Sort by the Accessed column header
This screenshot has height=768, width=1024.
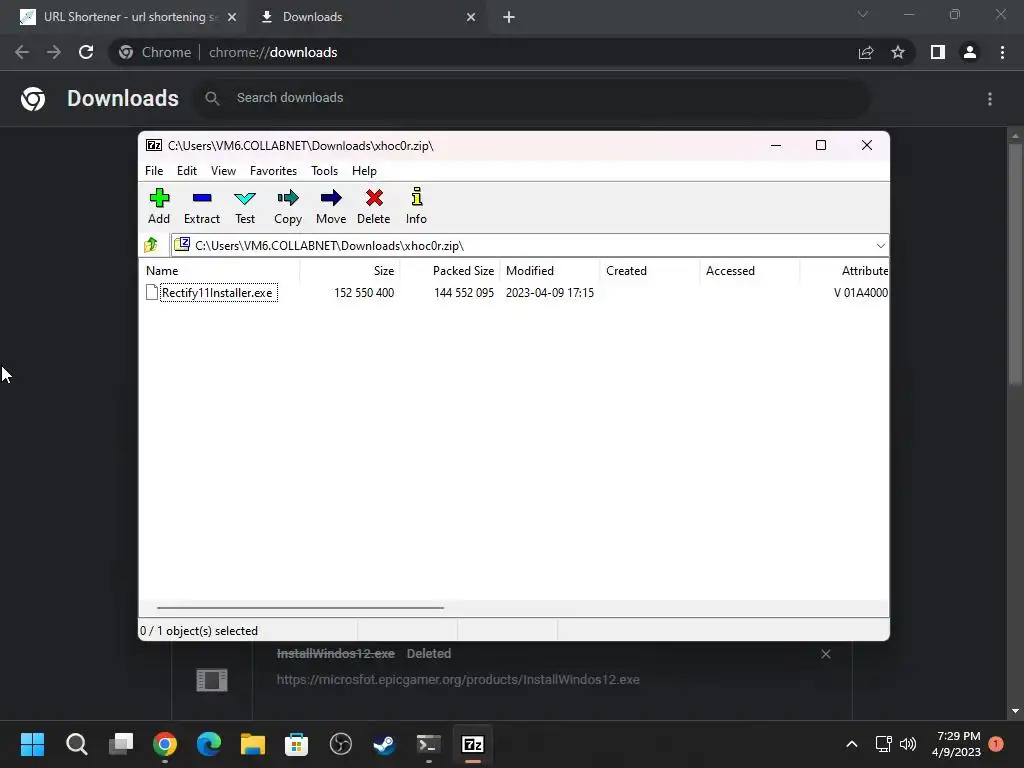coord(750,270)
